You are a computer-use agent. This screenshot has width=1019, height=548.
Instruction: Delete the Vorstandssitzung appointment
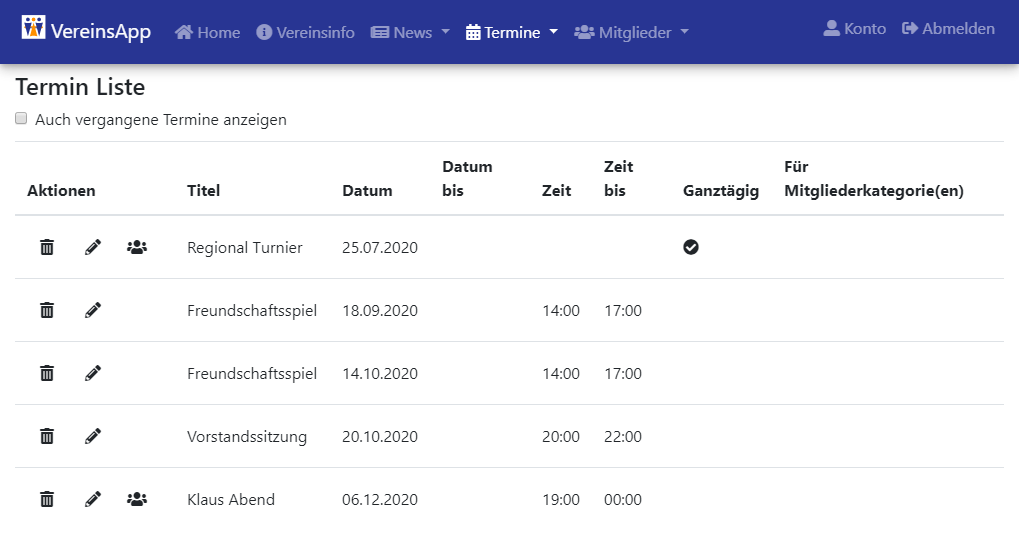point(47,436)
